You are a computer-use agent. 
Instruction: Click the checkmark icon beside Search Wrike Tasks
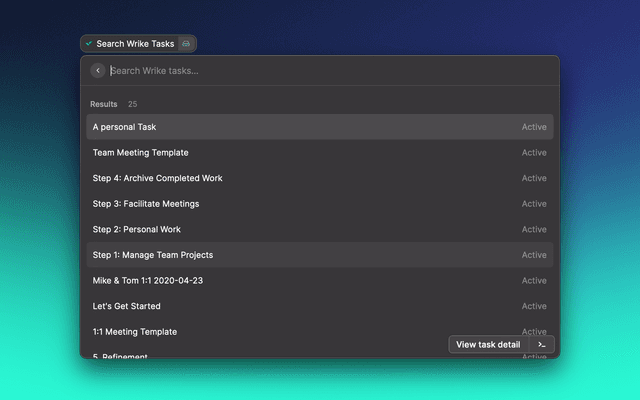89,44
